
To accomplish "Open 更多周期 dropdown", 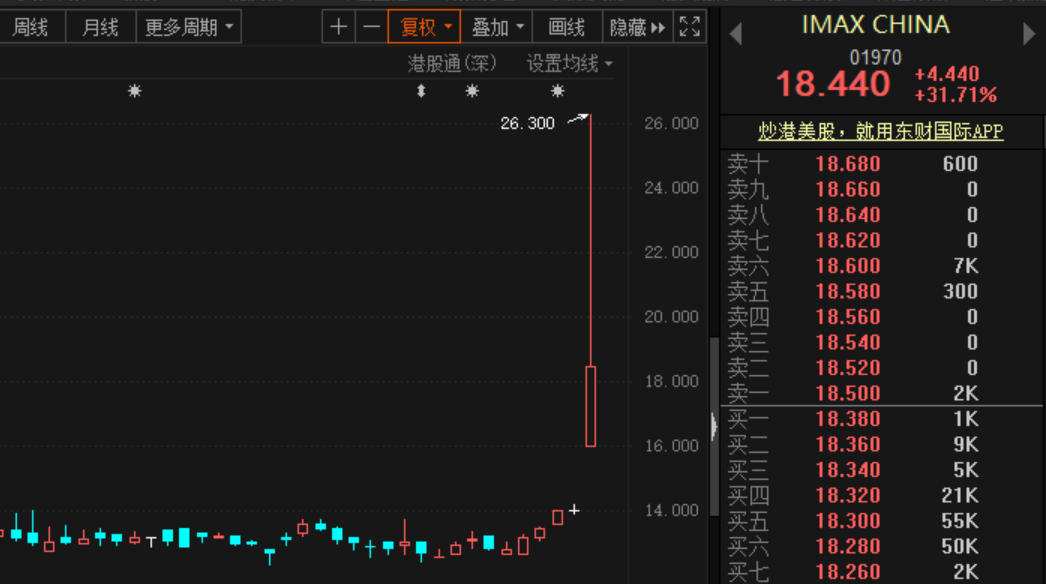I will (189, 27).
